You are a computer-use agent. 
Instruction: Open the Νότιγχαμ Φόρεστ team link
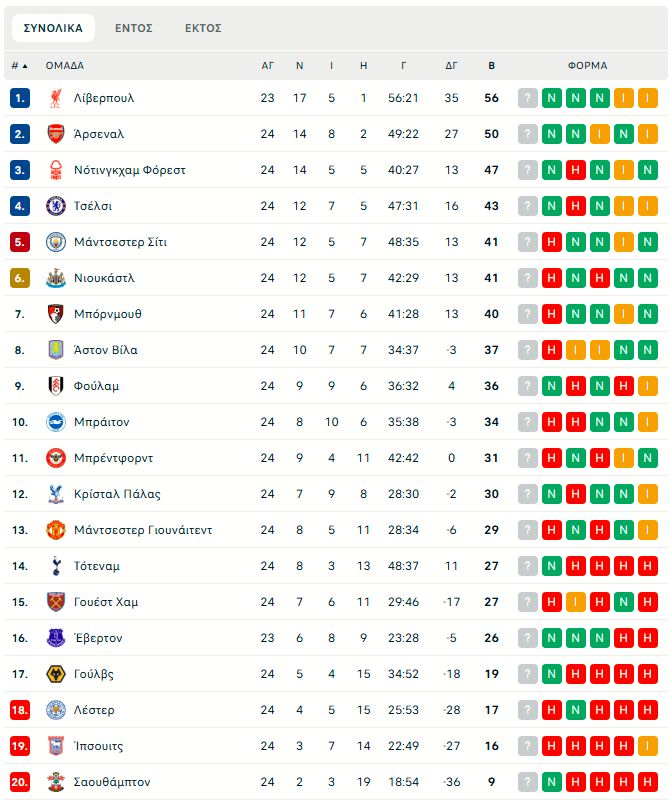pyautogui.click(x=130, y=170)
